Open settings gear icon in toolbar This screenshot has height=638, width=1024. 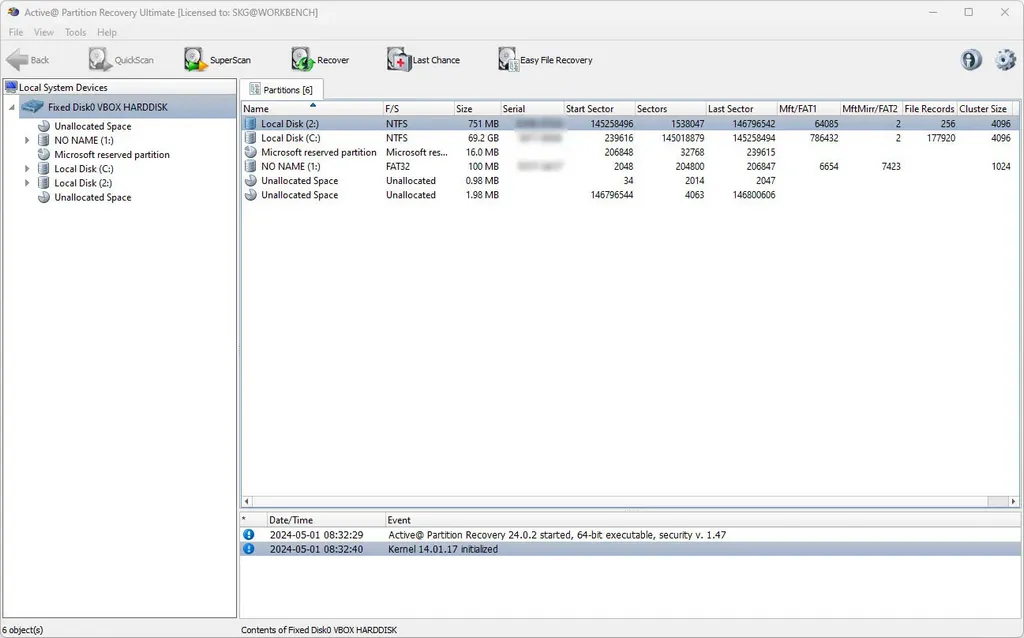(1005, 60)
